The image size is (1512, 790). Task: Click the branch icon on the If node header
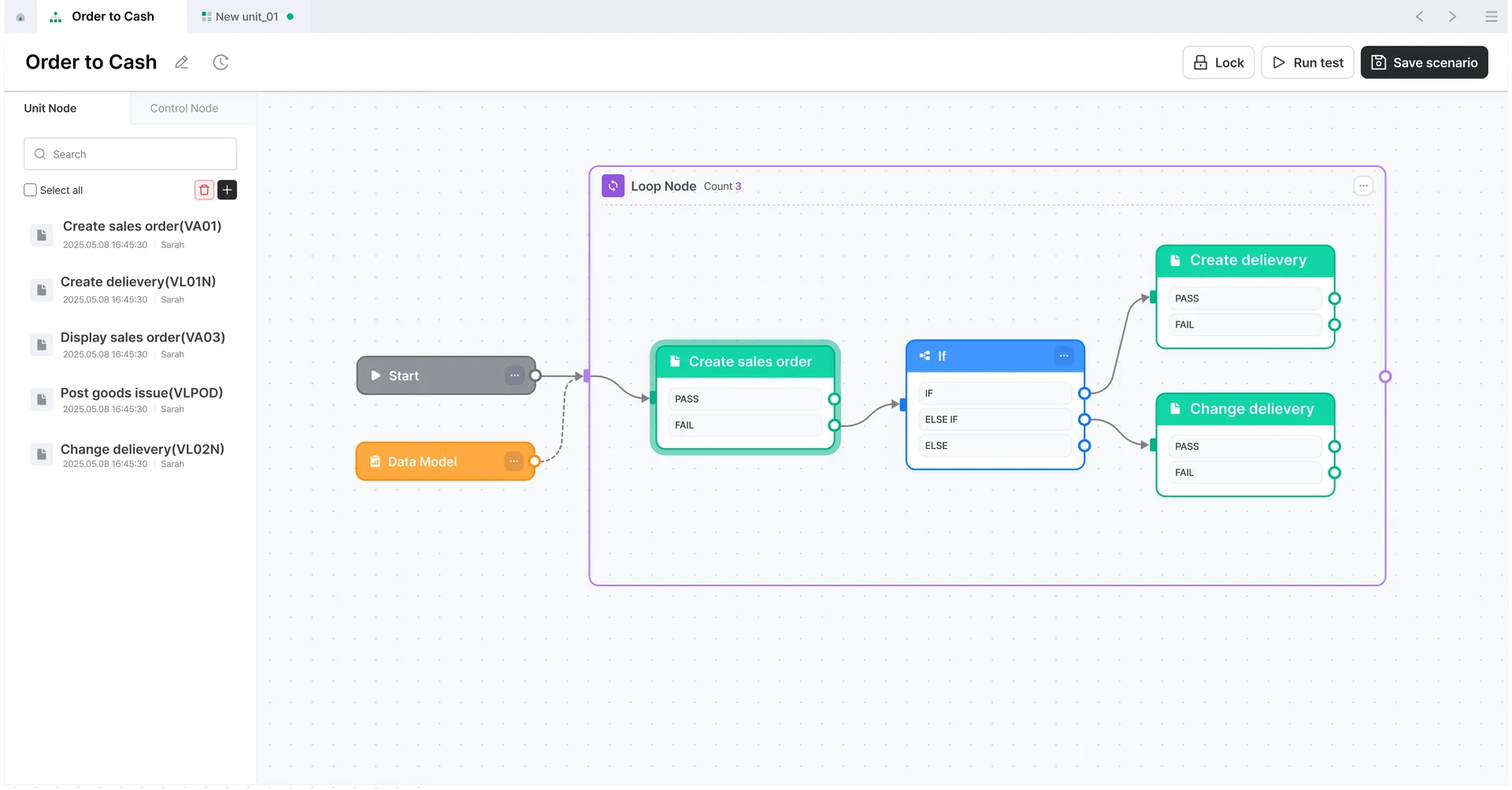[x=925, y=355]
